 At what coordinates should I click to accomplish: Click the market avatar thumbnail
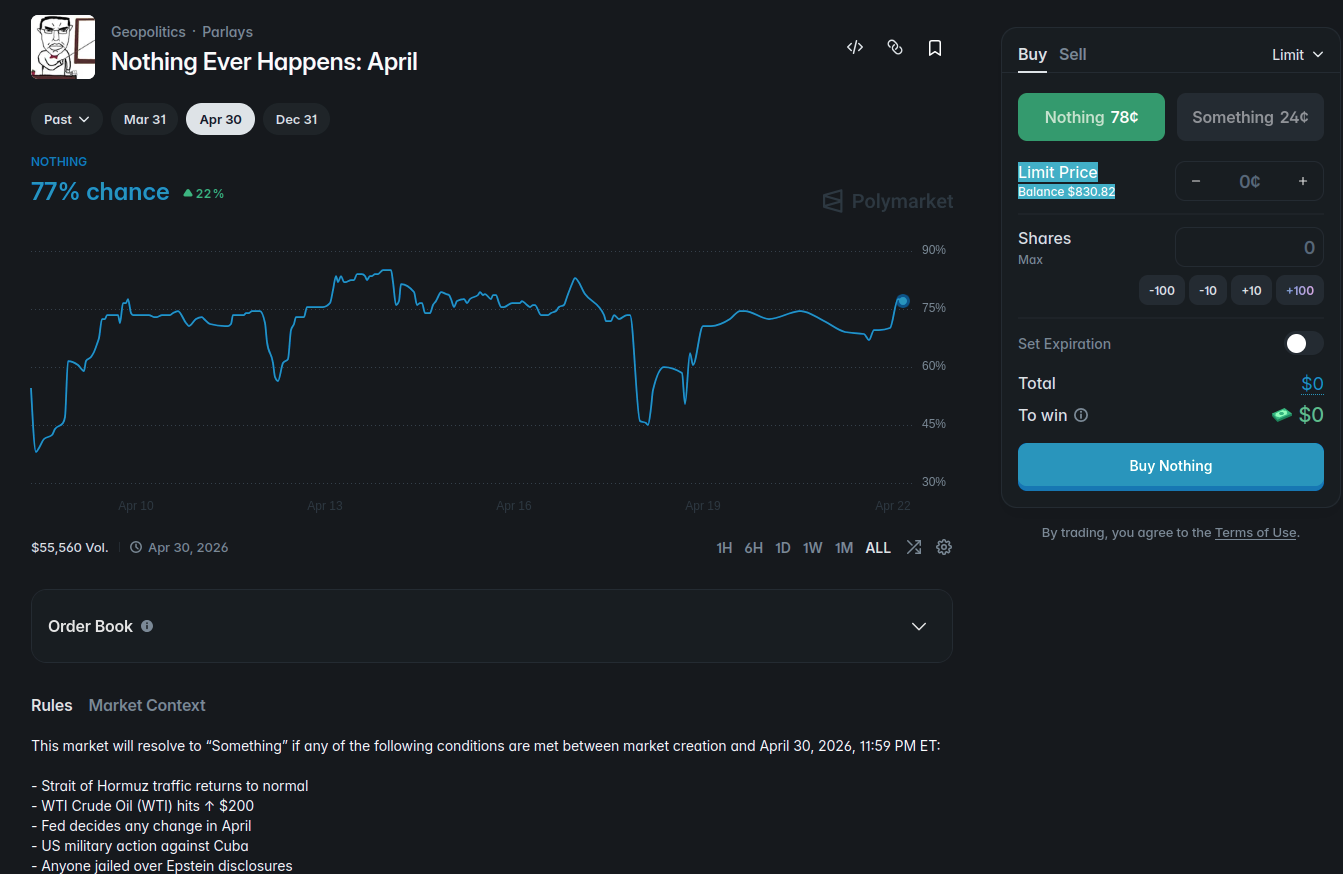coord(63,47)
